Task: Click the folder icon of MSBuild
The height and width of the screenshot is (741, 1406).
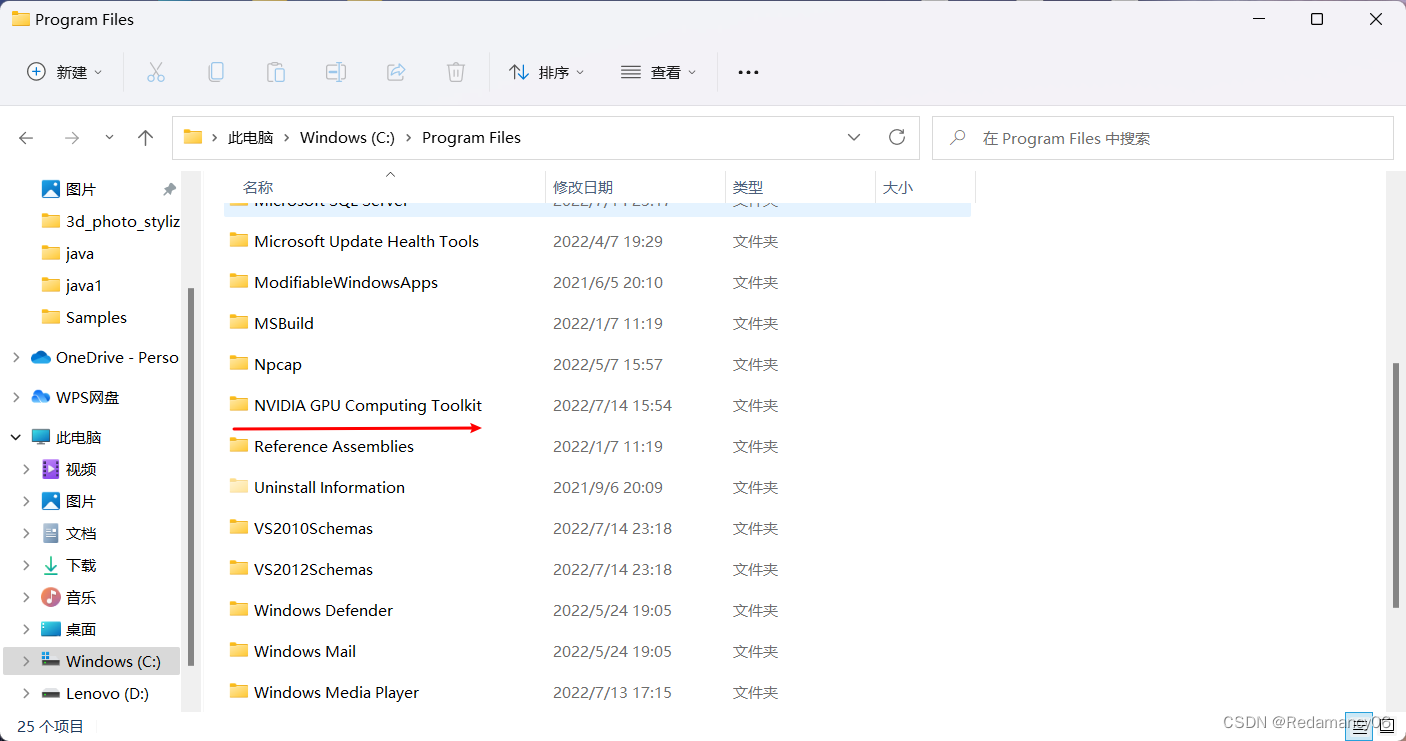Action: tap(238, 323)
